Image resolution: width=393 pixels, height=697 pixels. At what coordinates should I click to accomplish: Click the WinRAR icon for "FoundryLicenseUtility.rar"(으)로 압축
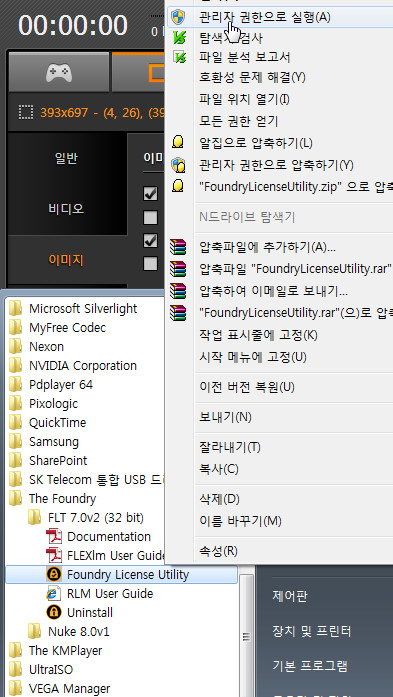178,312
